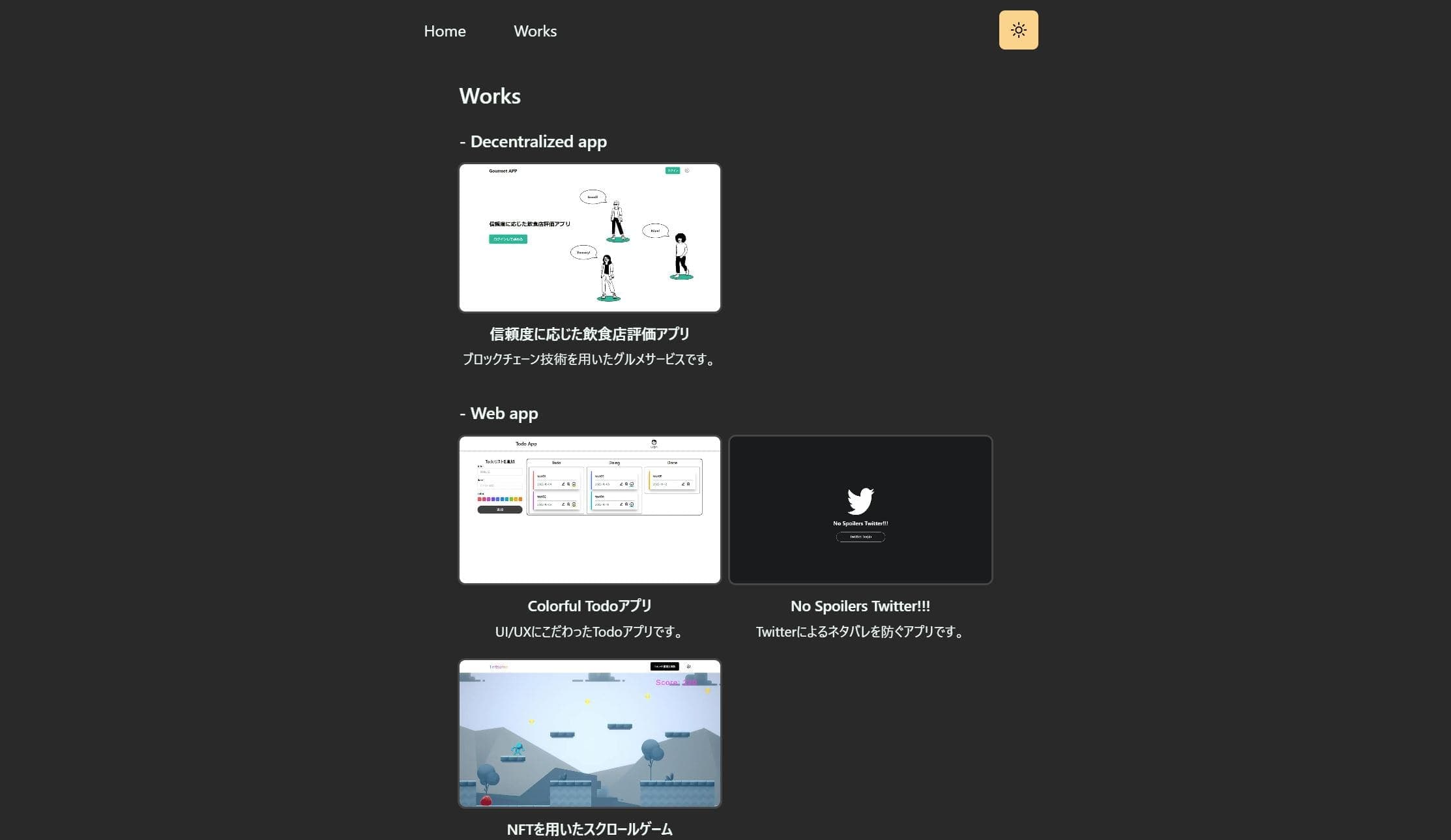1451x840 pixels.
Task: Click the NFTを用いたスクロールゲーム title
Action: click(x=590, y=829)
